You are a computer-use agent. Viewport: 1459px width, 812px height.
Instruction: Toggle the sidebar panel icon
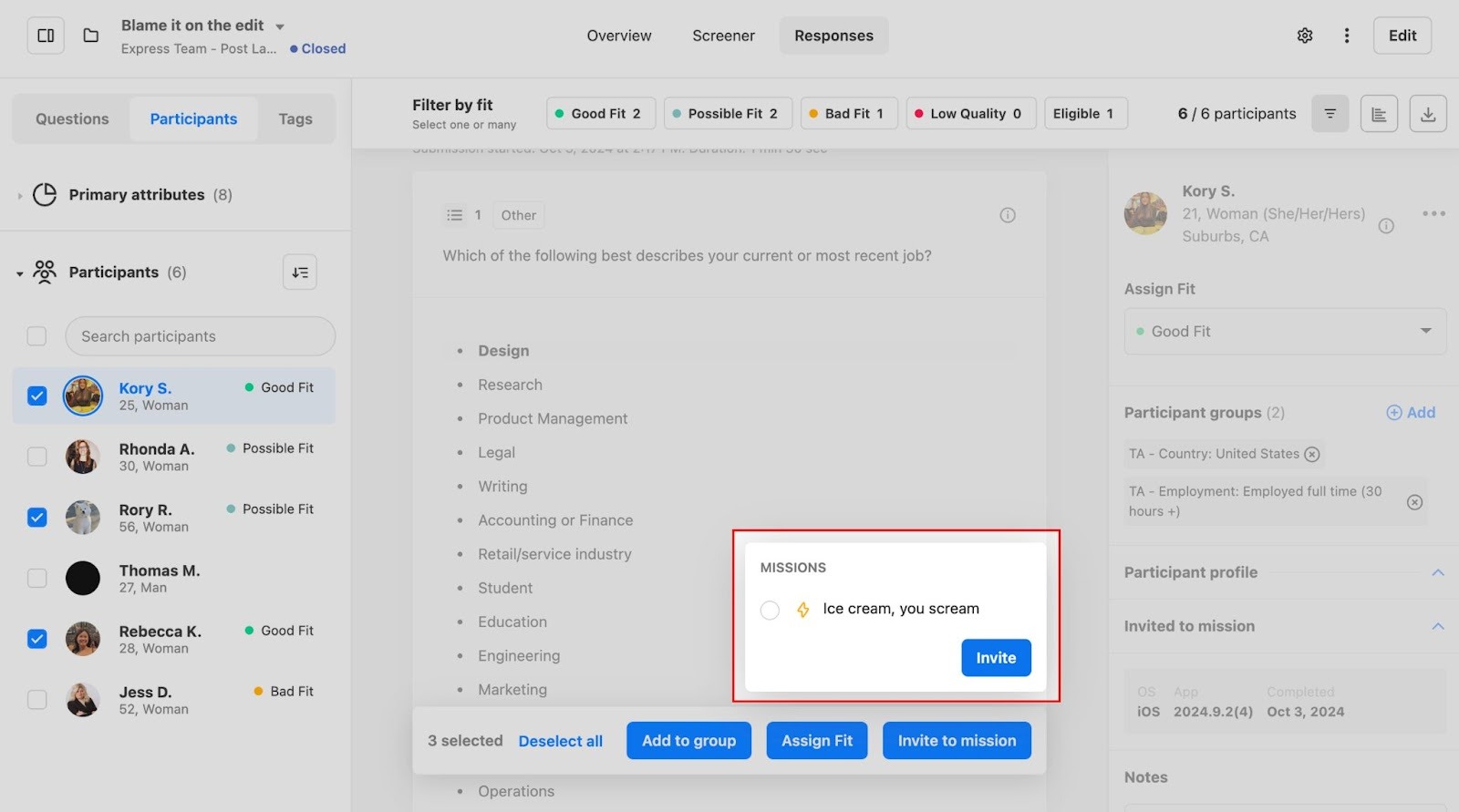46,36
